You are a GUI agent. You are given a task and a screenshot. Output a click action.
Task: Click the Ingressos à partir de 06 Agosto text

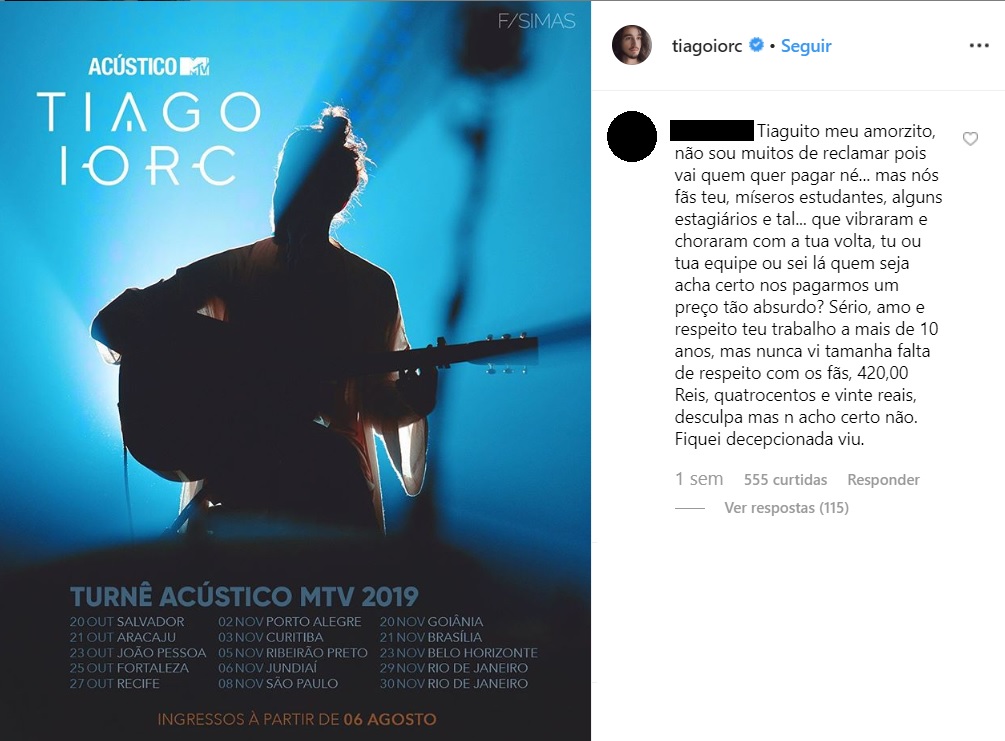point(297,719)
